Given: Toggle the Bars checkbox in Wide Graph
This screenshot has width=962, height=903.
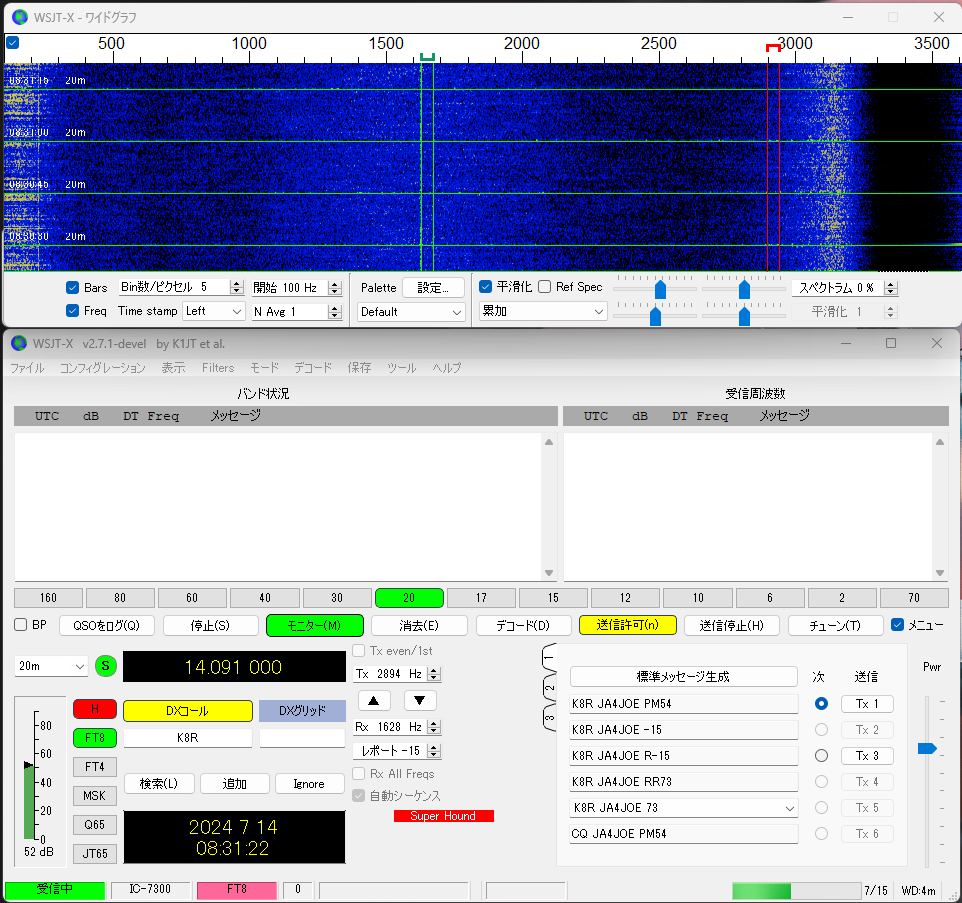Looking at the screenshot, I should click(72, 288).
